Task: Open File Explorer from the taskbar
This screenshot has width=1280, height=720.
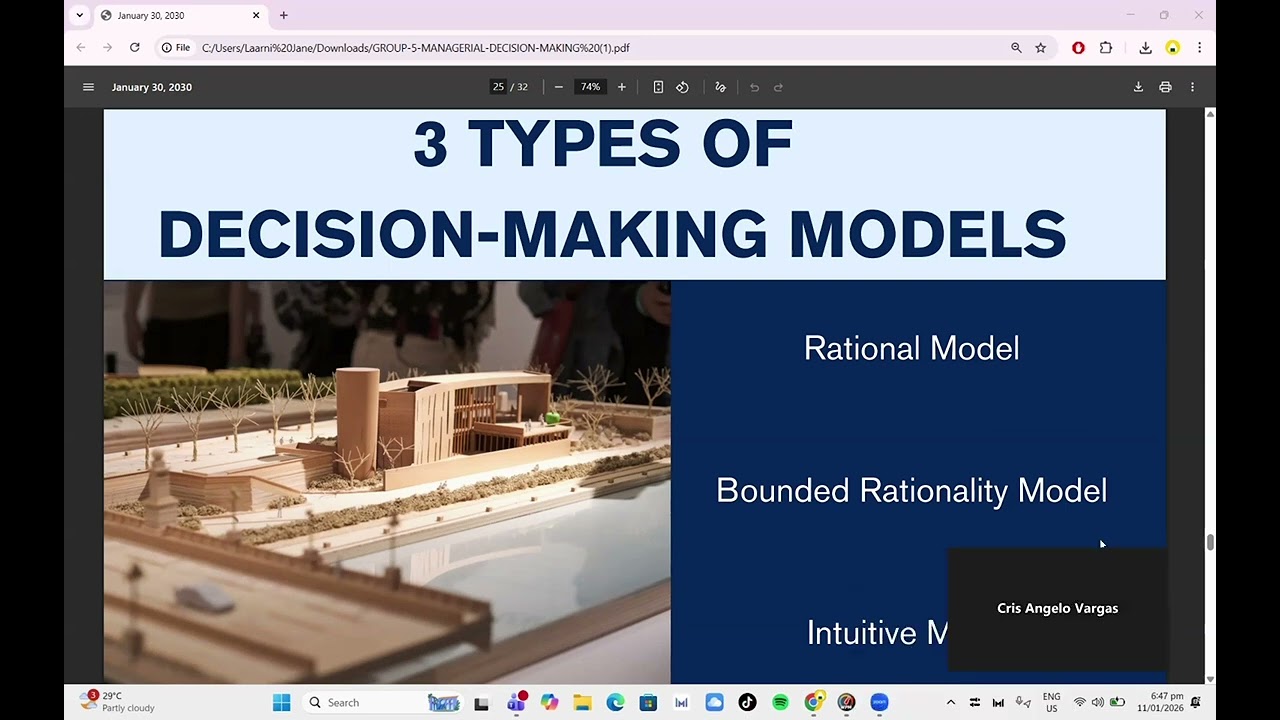Action: (582, 702)
